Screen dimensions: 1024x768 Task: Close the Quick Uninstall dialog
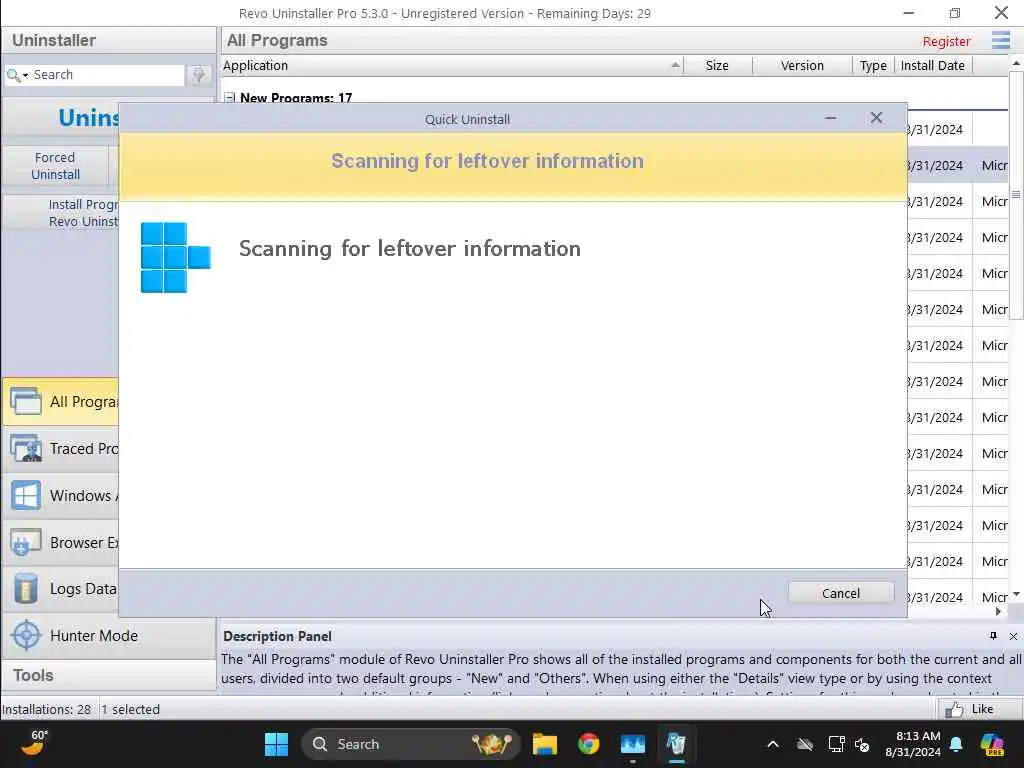pos(876,118)
